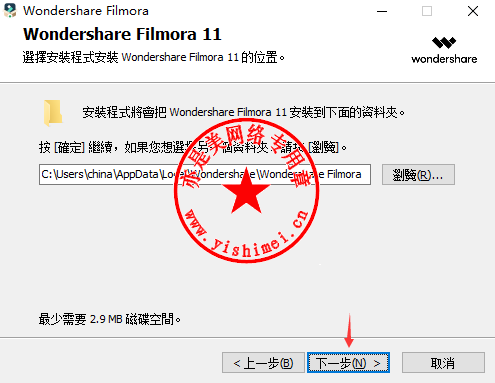The width and height of the screenshot is (495, 383).
Task: Close the installer with the X button
Action: [473, 11]
